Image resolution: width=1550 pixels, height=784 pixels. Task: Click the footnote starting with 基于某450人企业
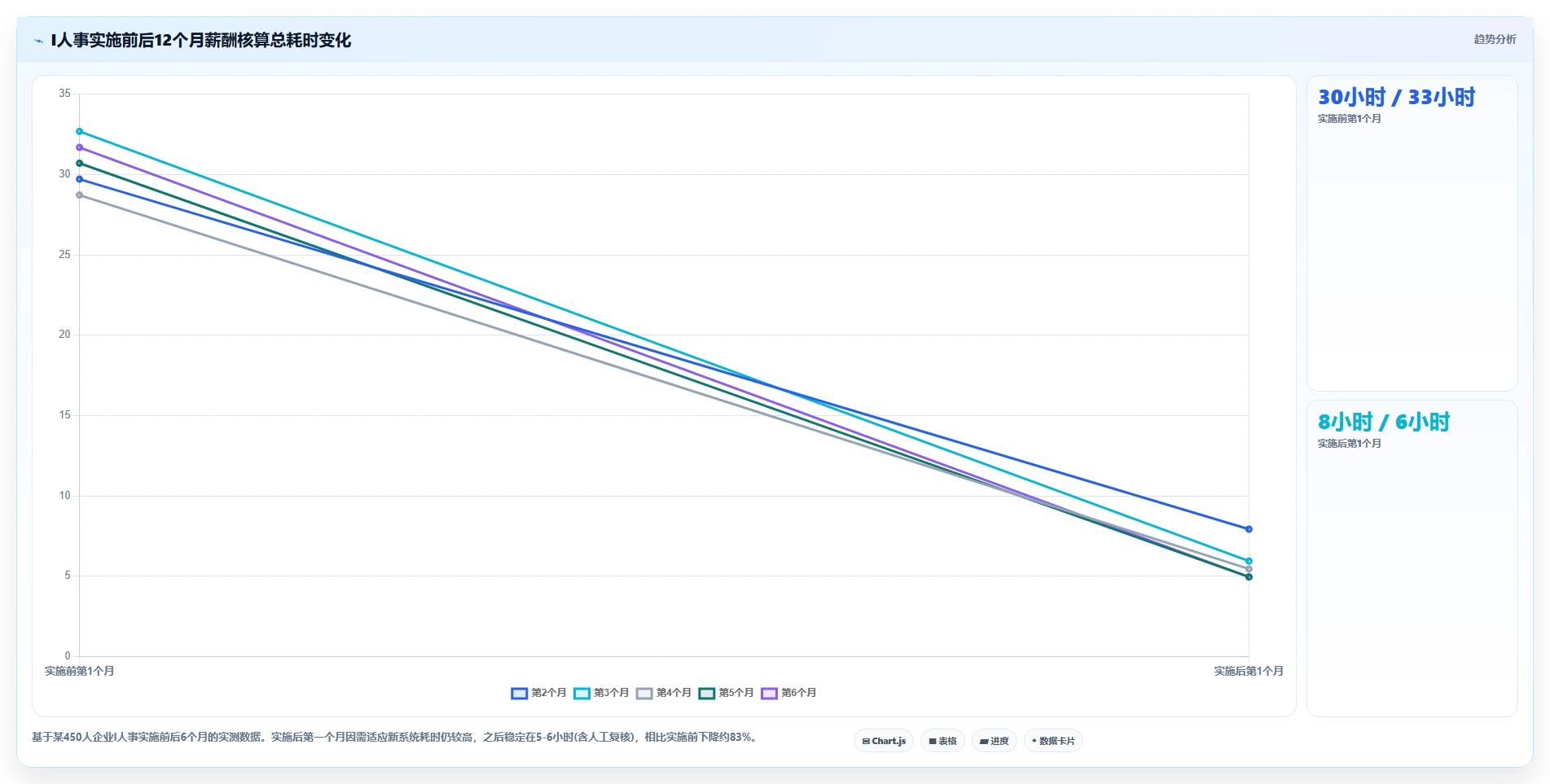[x=395, y=738]
